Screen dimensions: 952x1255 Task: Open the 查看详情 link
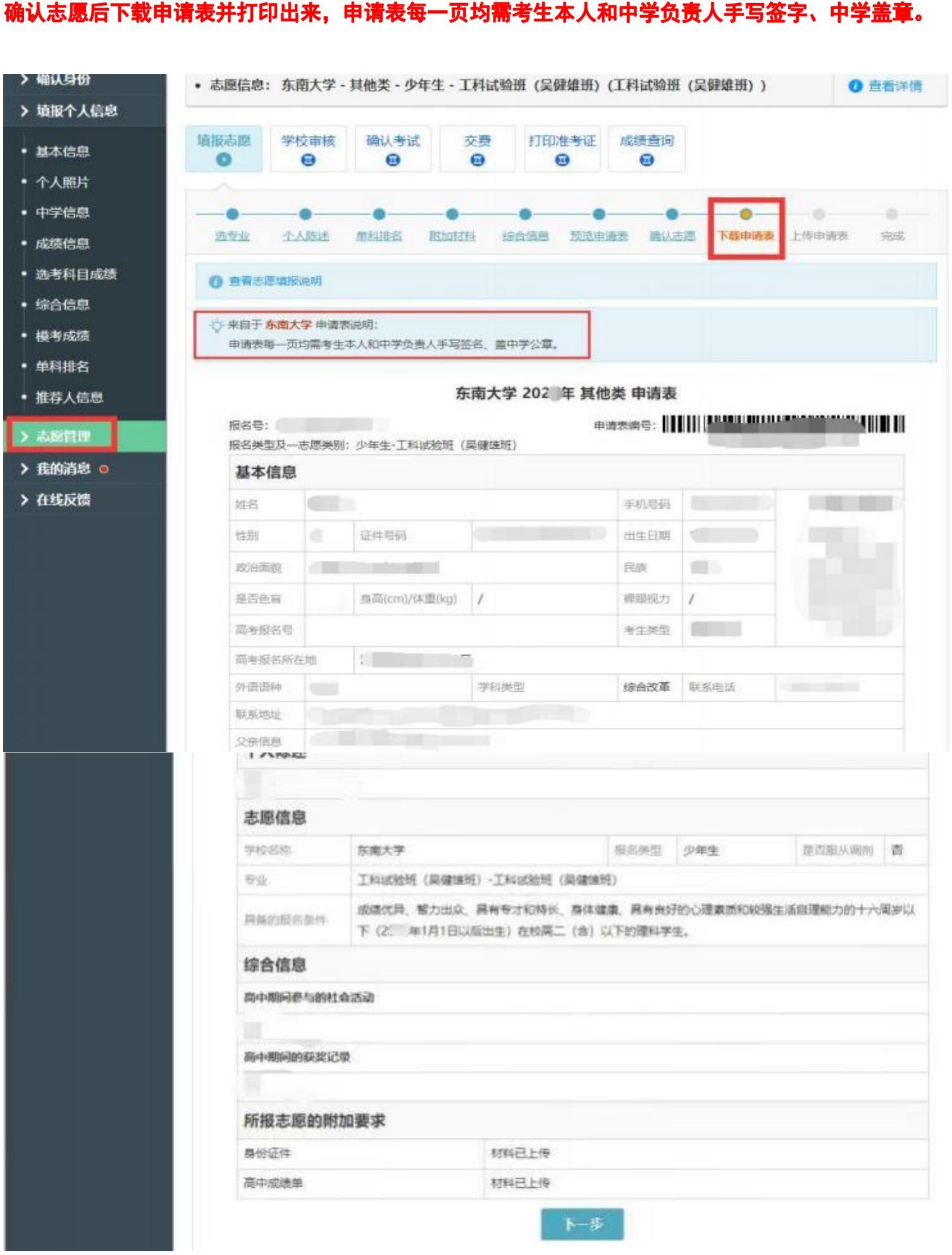point(895,87)
